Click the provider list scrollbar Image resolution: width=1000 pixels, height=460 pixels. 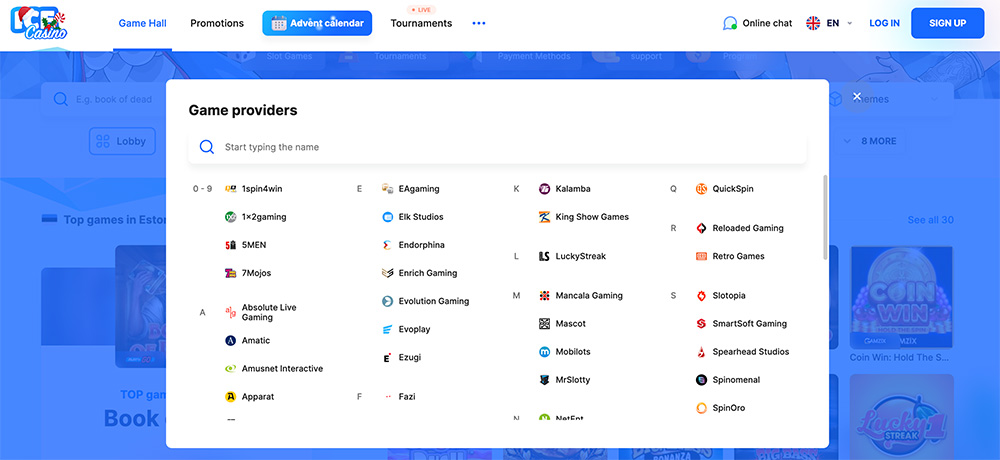(x=825, y=218)
